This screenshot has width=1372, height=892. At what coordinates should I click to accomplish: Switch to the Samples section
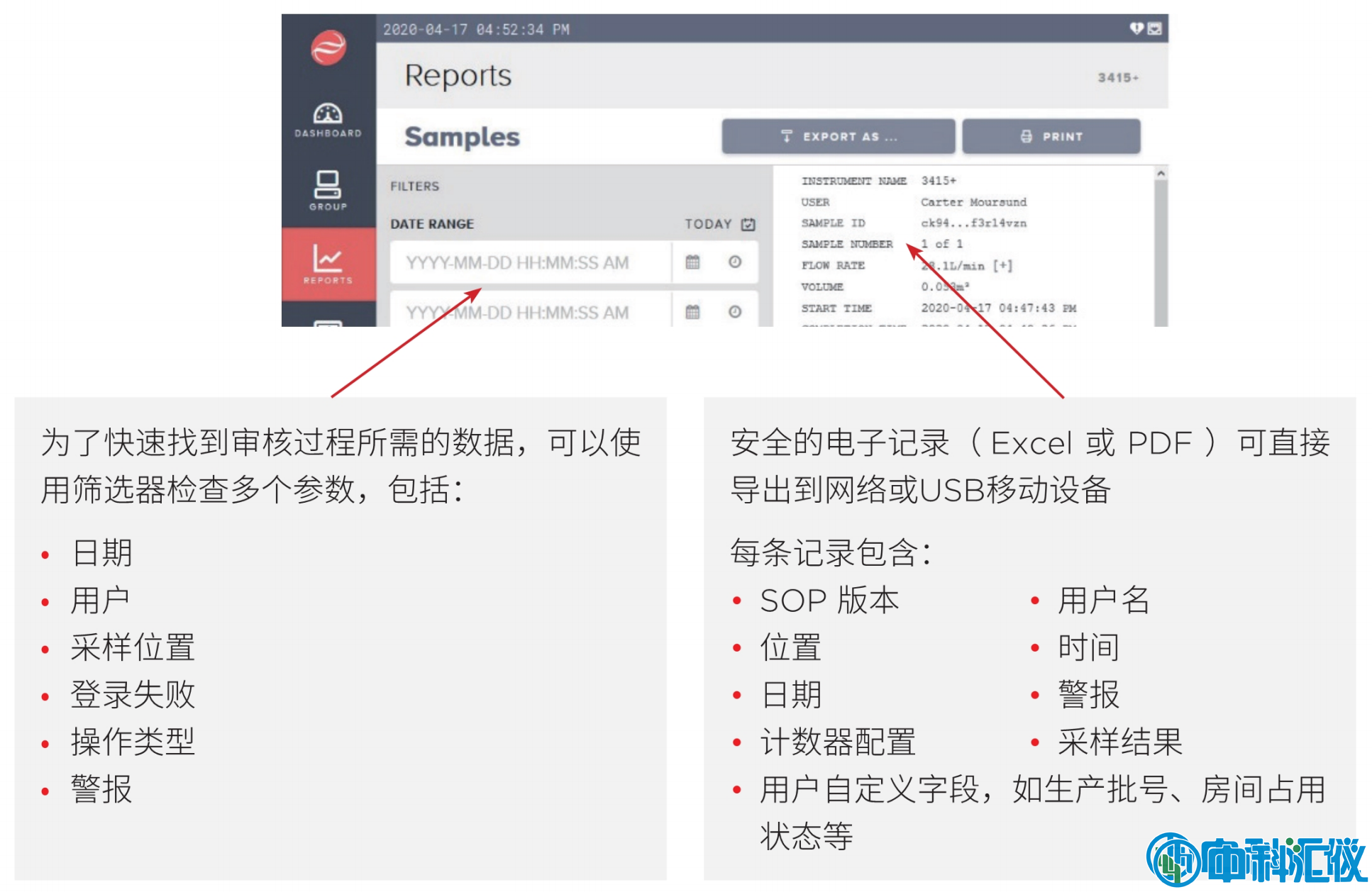(461, 137)
